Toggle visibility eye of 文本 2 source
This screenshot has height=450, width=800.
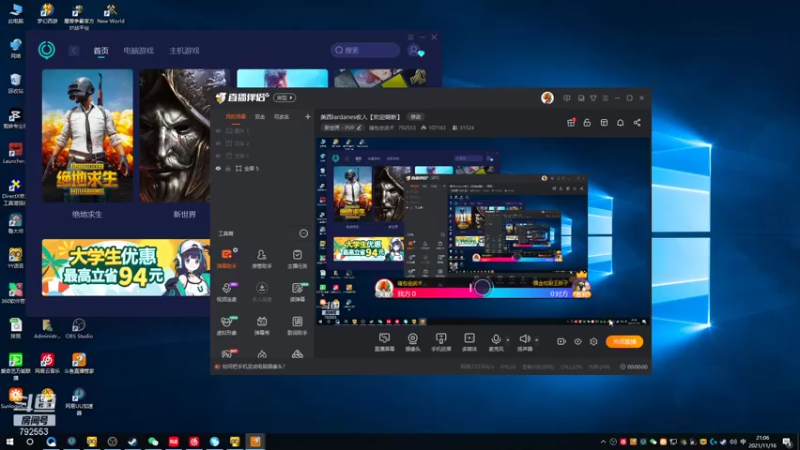point(218,143)
